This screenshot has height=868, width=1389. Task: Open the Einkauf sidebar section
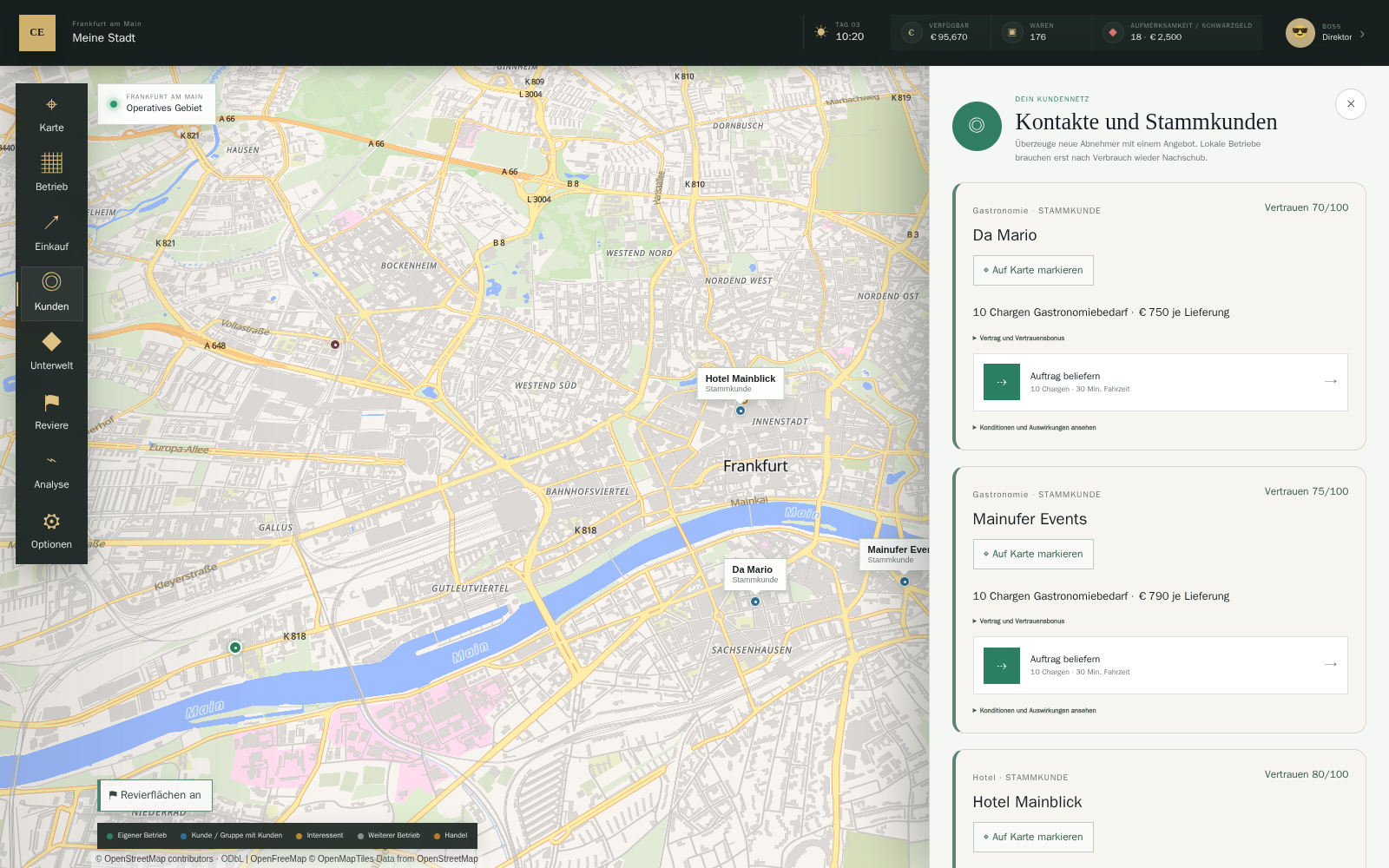(51, 234)
